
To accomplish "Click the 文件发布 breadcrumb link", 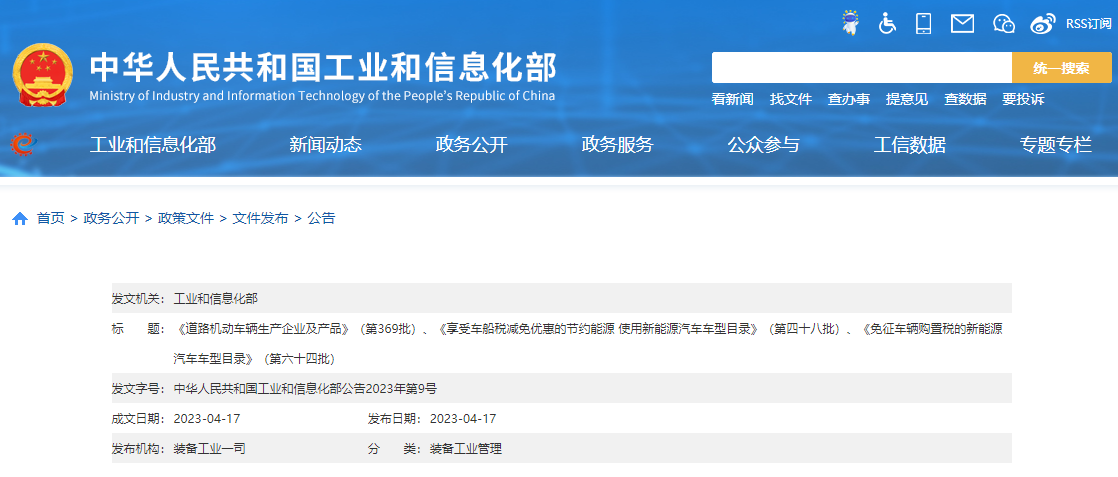I will [260, 218].
